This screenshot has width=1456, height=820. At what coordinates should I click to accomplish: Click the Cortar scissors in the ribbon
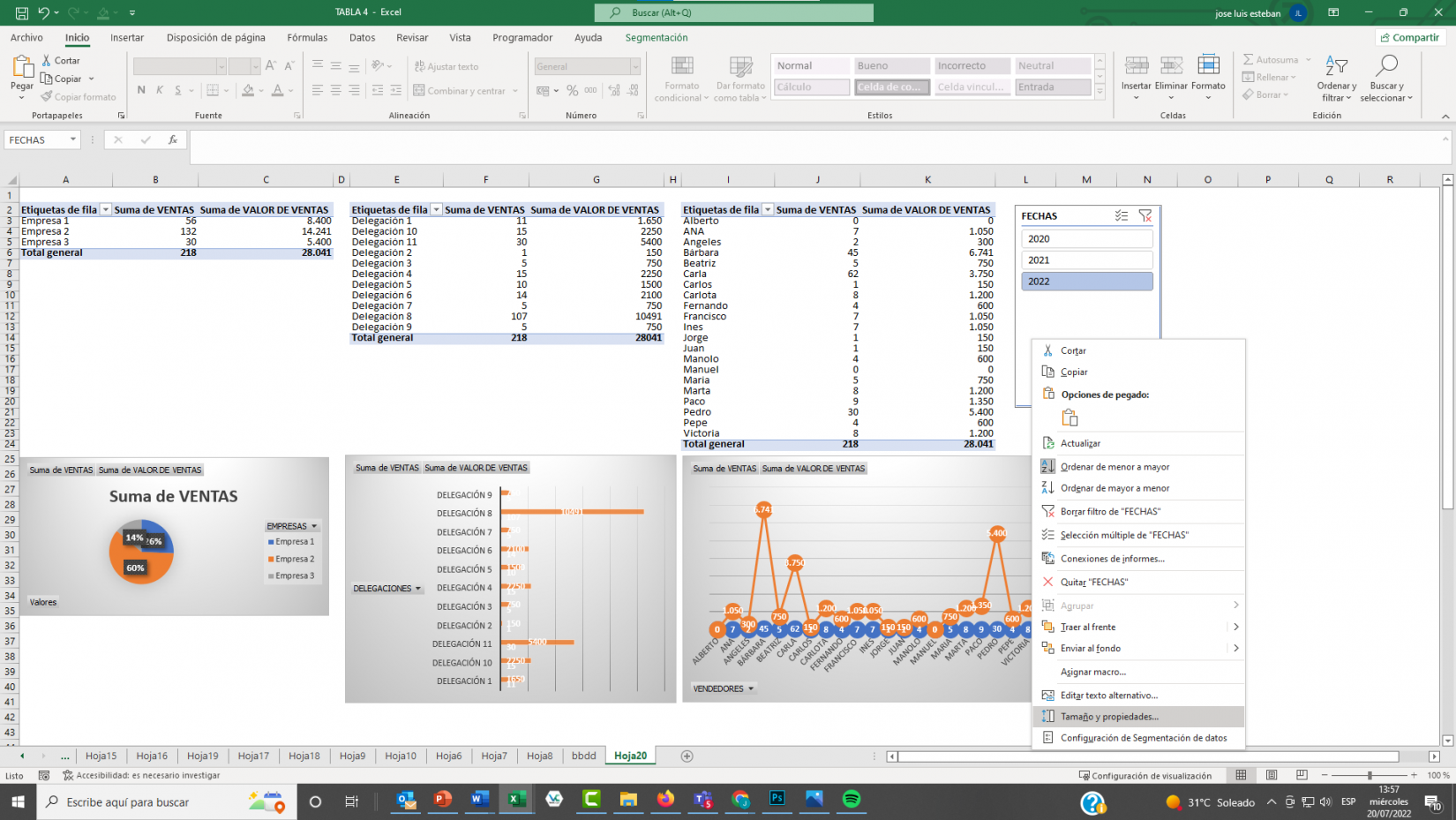tap(47, 60)
